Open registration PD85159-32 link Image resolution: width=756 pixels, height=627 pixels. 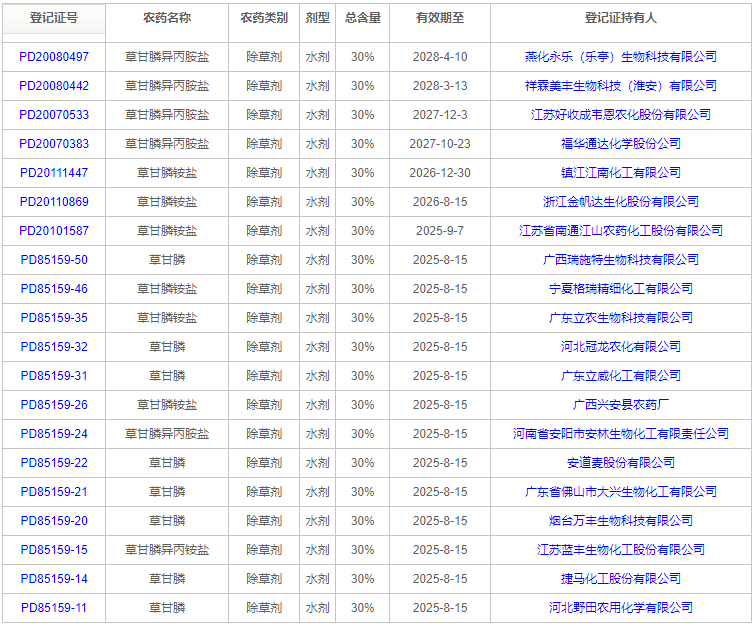point(54,347)
